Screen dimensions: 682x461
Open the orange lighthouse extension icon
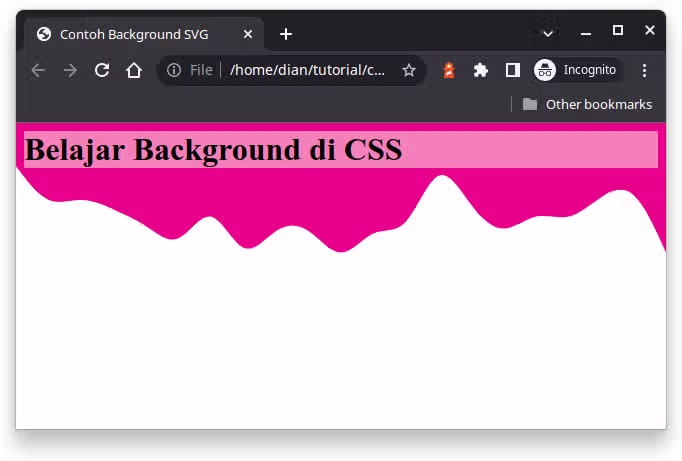tap(449, 70)
